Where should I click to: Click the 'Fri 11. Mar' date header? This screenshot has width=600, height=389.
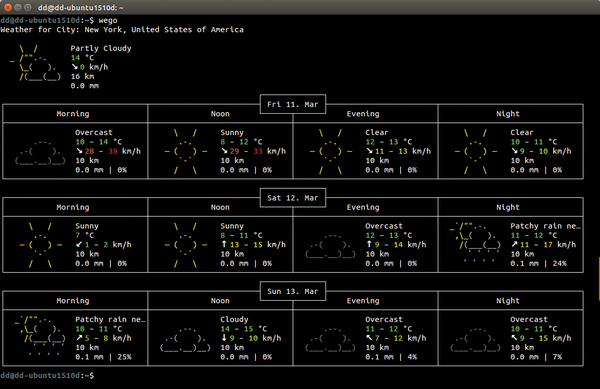(x=293, y=104)
